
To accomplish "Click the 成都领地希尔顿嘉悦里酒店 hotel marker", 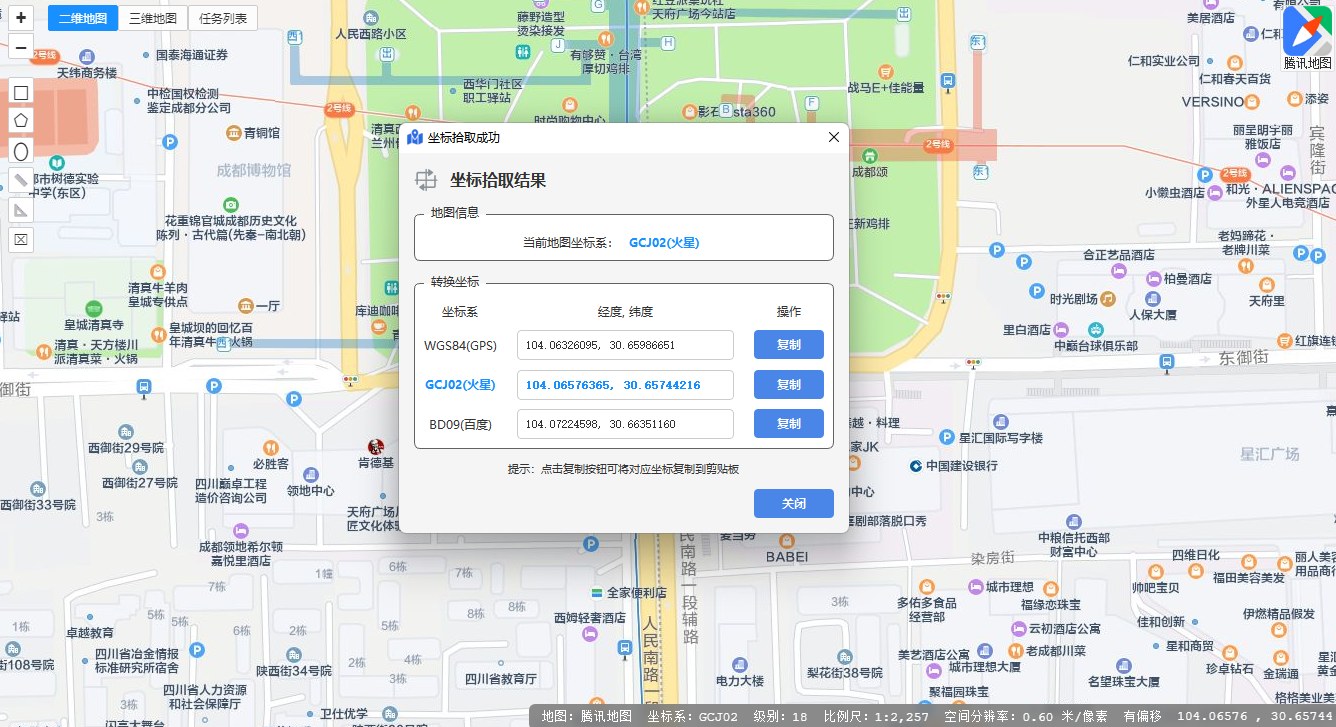I will (240, 530).
